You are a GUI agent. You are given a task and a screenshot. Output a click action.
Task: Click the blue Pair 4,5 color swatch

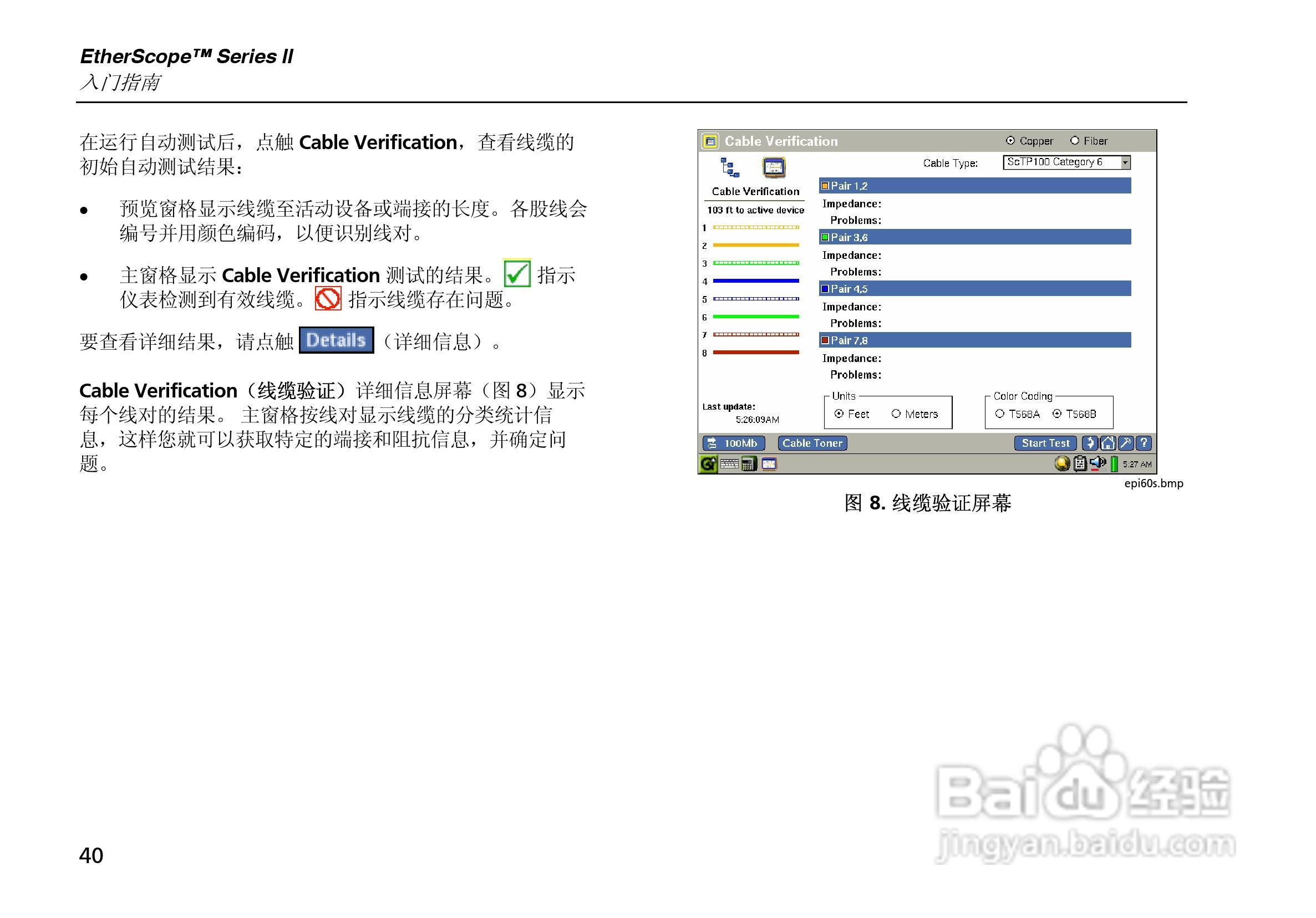(825, 289)
